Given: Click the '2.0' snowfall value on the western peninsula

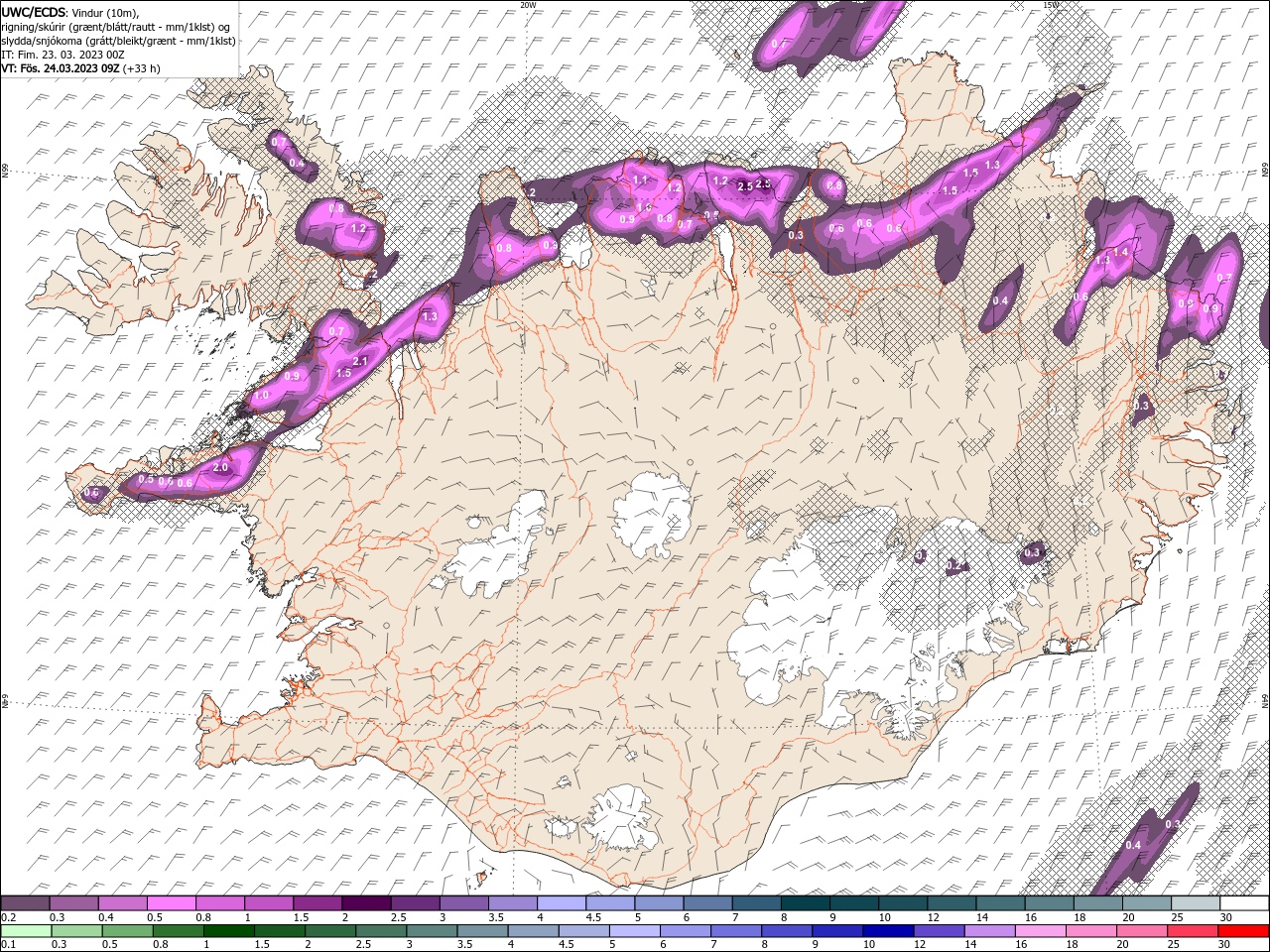Looking at the screenshot, I should pyautogui.click(x=220, y=467).
